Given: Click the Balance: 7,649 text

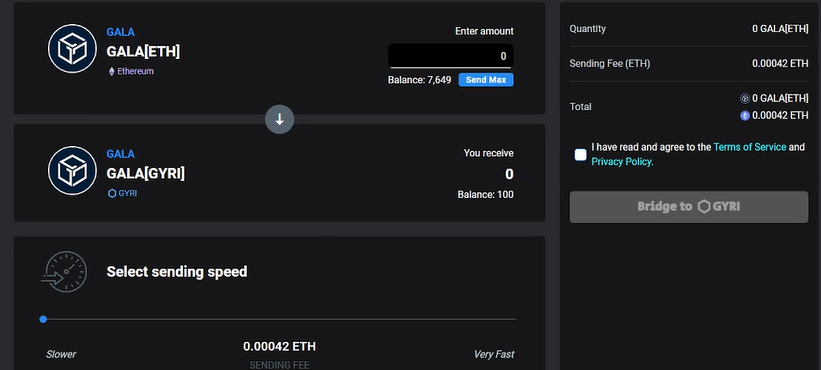Looking at the screenshot, I should [x=419, y=80].
